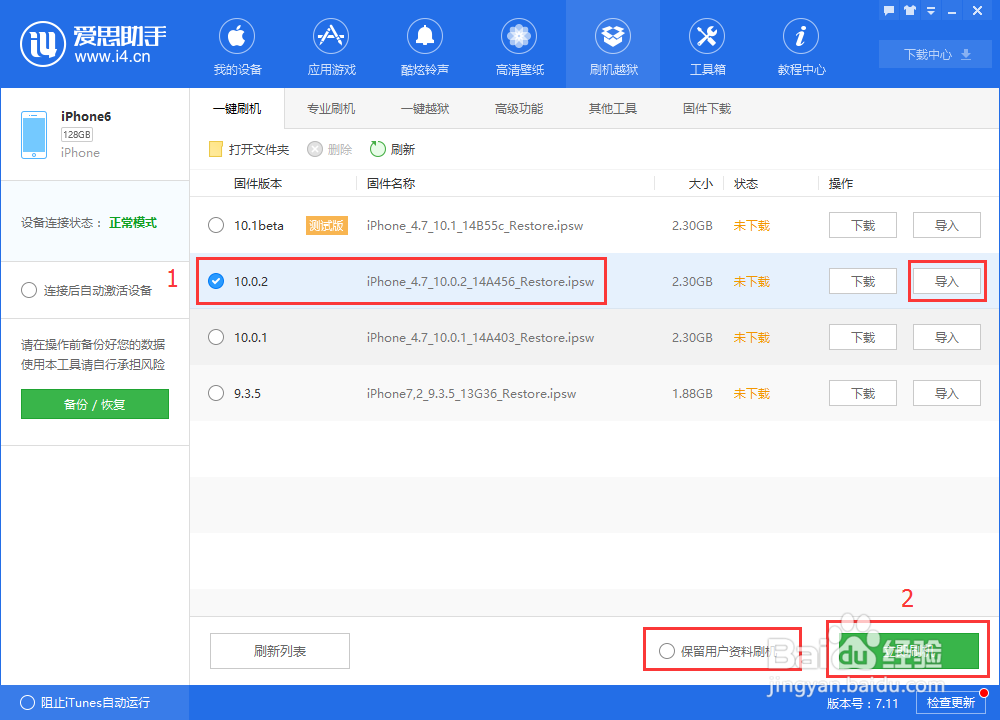1000x720 pixels.
Task: Click the 1.88GB size cell
Action: click(692, 393)
